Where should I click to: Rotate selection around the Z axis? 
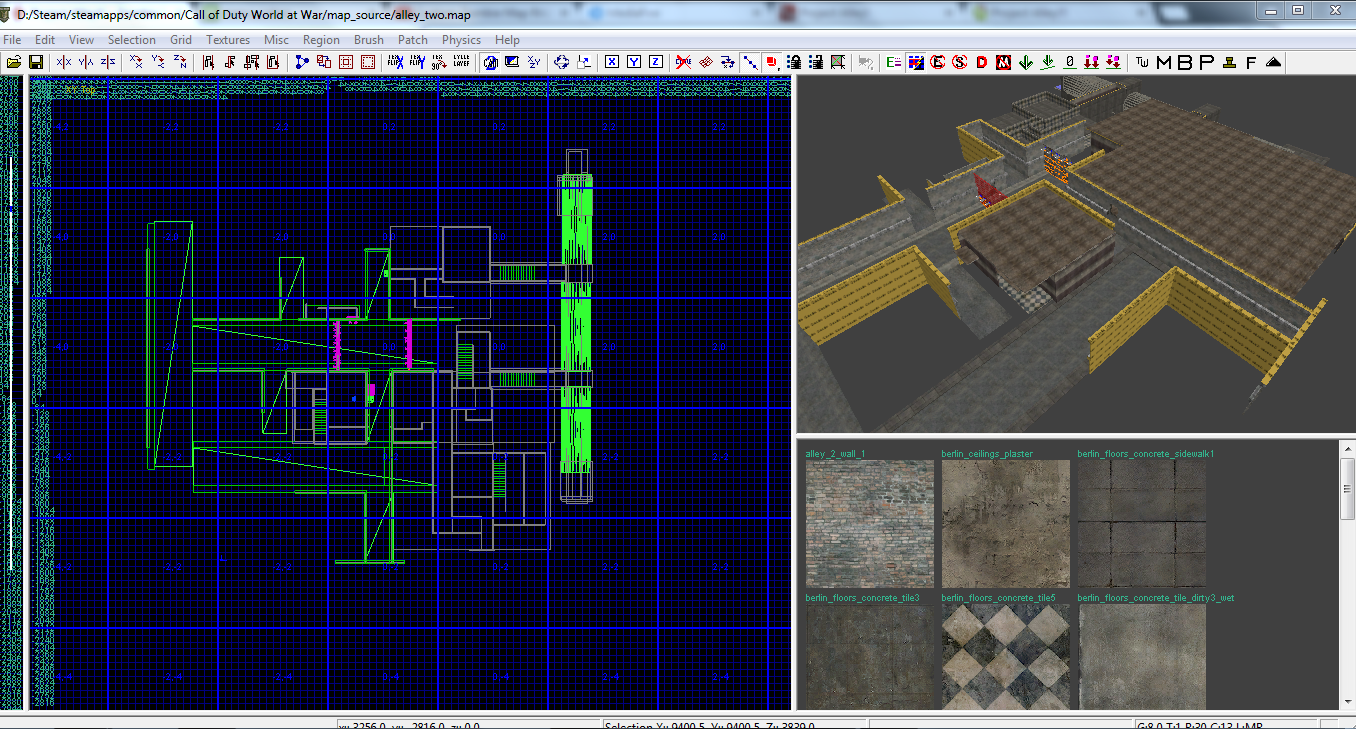tap(180, 62)
